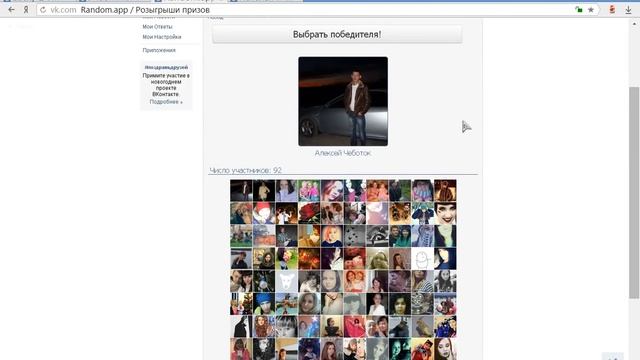
Task: Bookmark the page with the star icon
Action: click(x=591, y=9)
